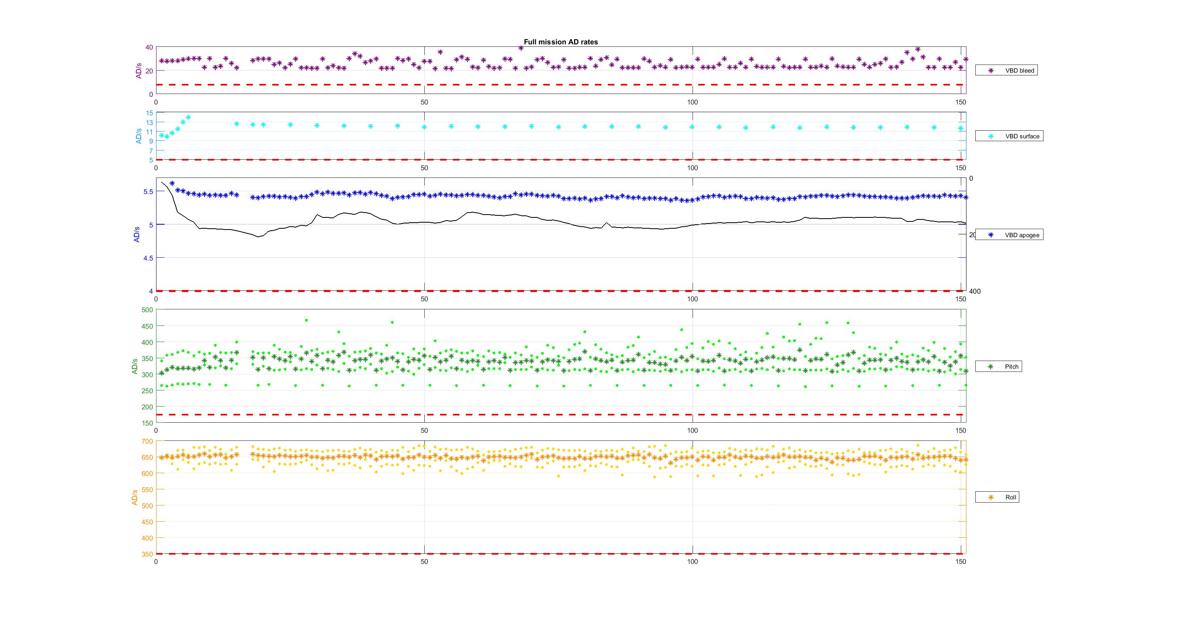Click the 100 x-axis tick under Roll plot

pos(693,562)
